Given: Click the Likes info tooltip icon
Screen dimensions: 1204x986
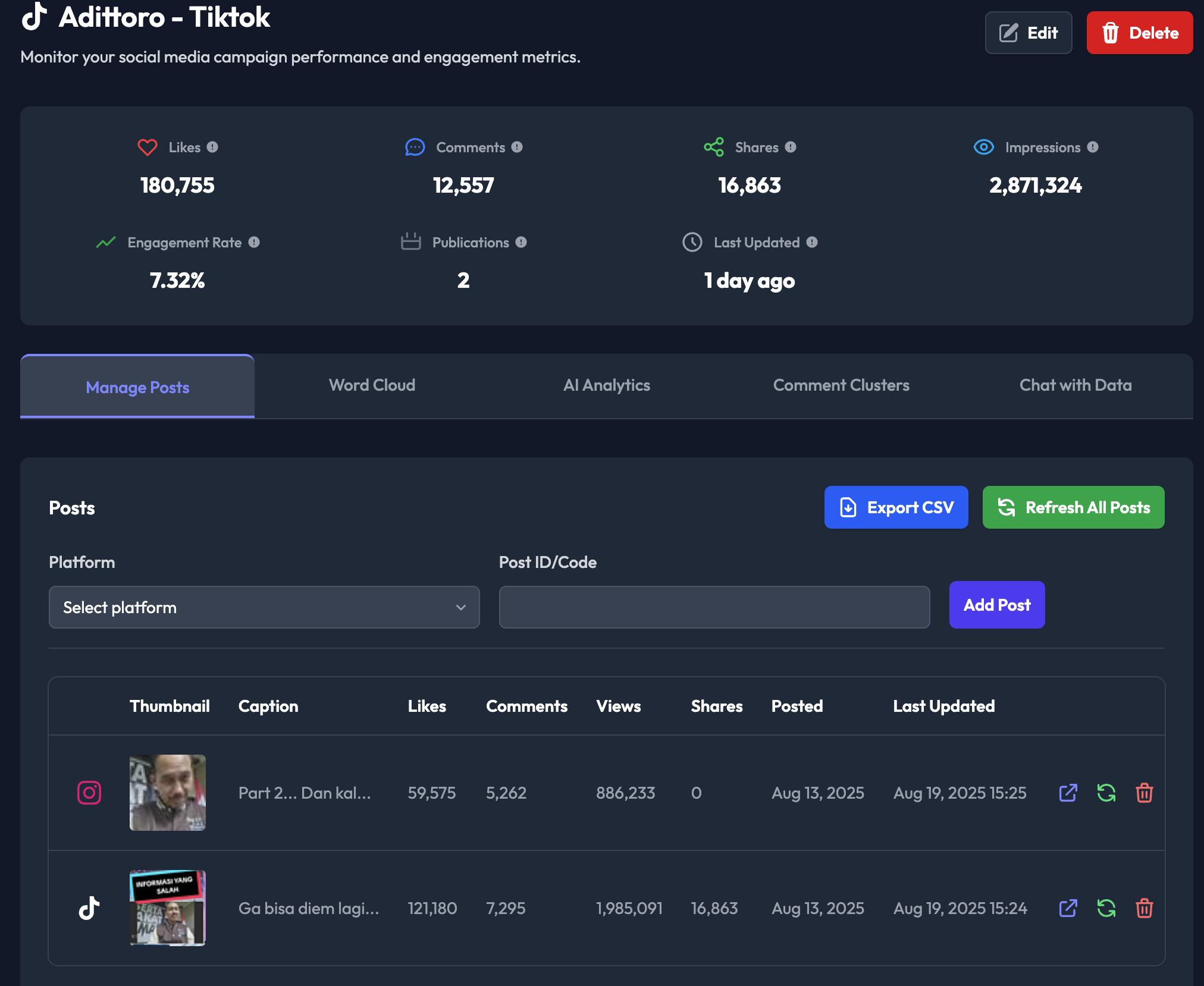Looking at the screenshot, I should pyautogui.click(x=212, y=147).
